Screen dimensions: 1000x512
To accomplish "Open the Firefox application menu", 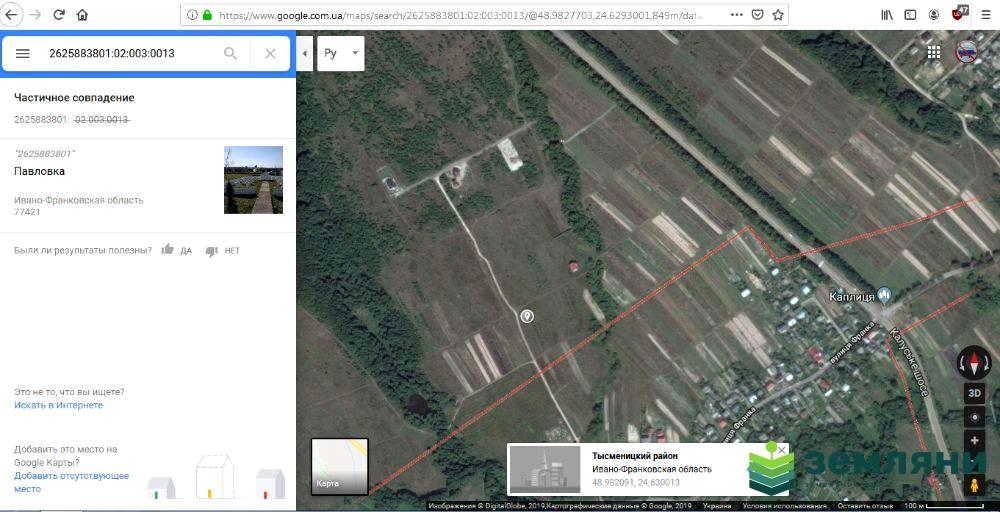I will pos(984,15).
